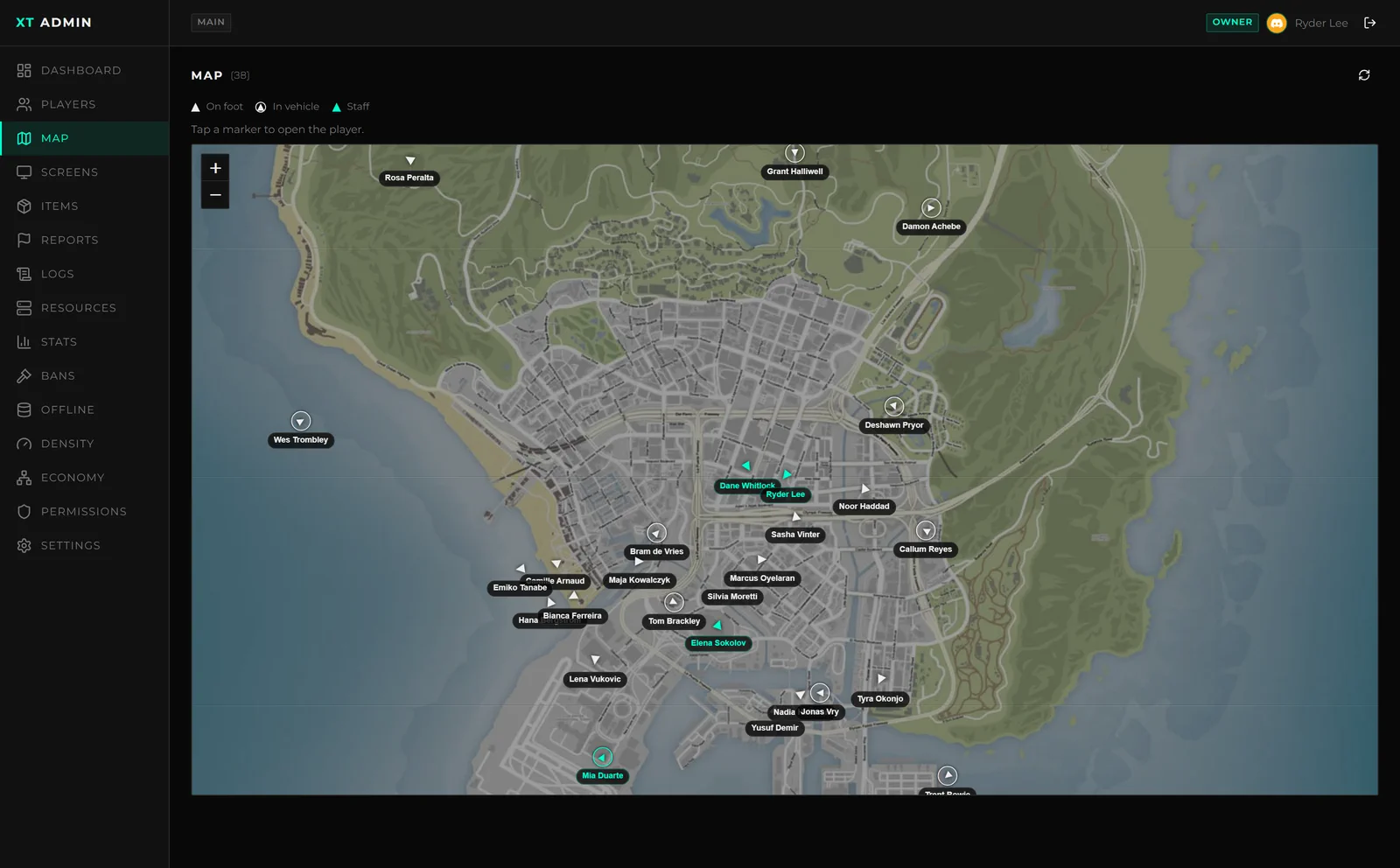Open Wes Trombley's vehicle marker
This screenshot has width=1400, height=868.
[x=301, y=422]
